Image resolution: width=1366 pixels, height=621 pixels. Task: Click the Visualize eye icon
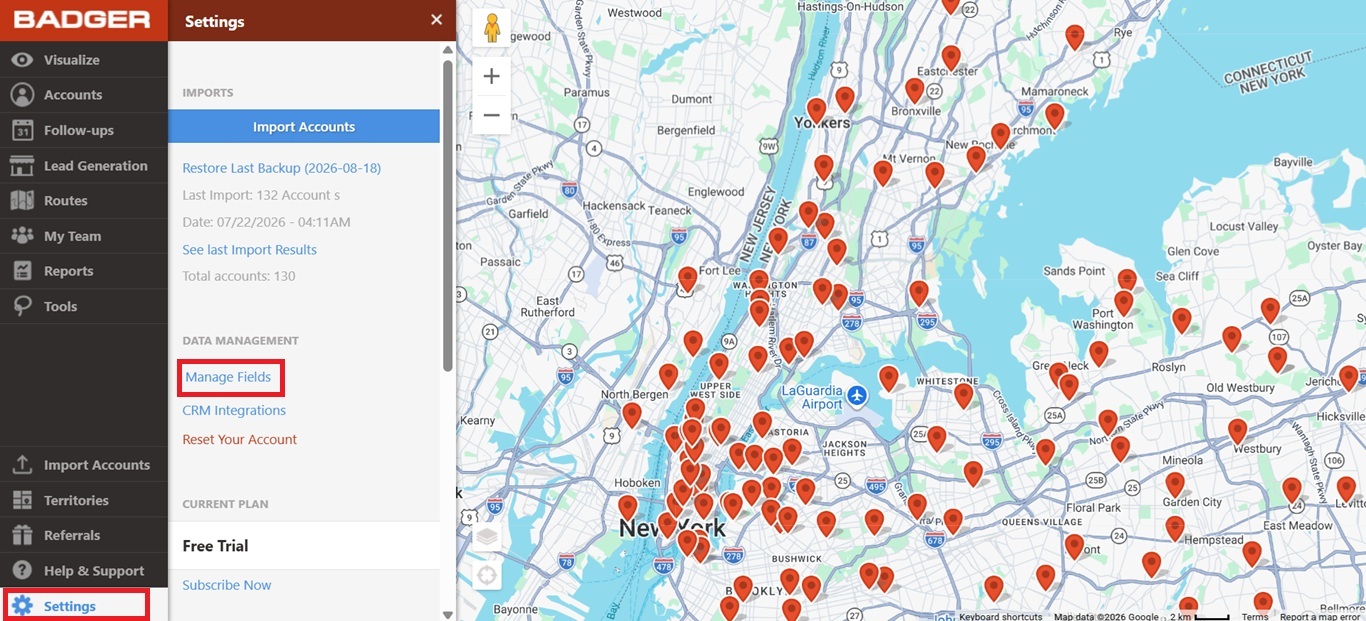point(22,60)
